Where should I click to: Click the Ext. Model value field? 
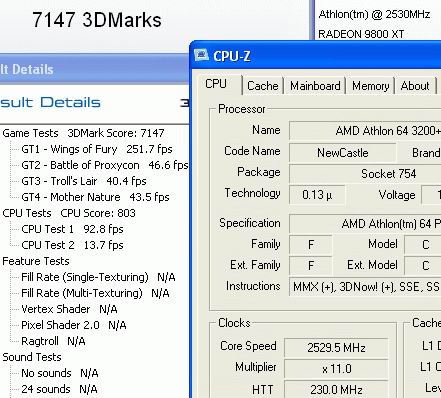[423, 266]
